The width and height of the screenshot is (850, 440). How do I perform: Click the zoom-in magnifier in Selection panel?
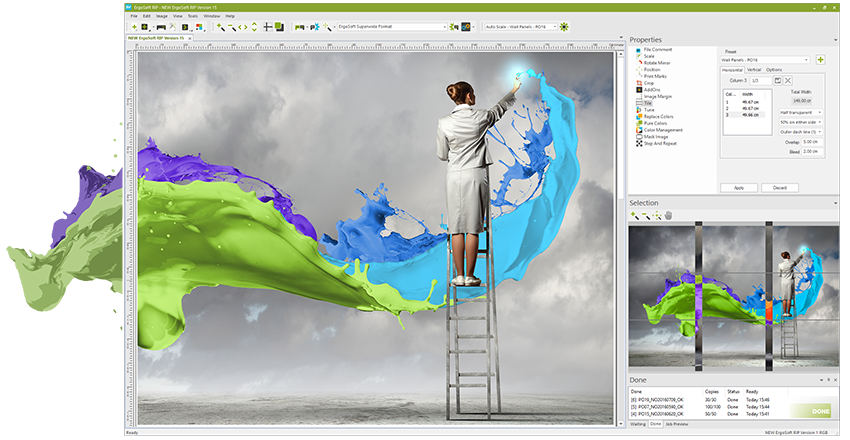pyautogui.click(x=633, y=215)
